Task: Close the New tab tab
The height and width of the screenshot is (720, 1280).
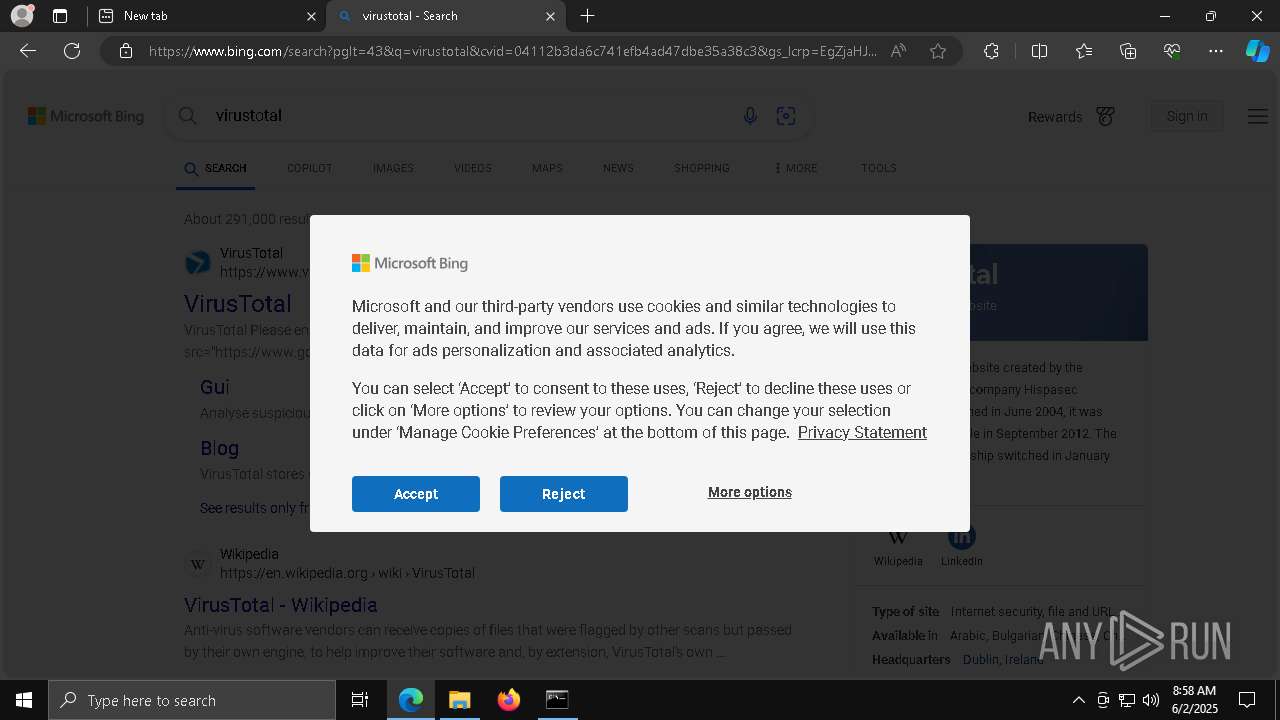Action: tap(310, 16)
